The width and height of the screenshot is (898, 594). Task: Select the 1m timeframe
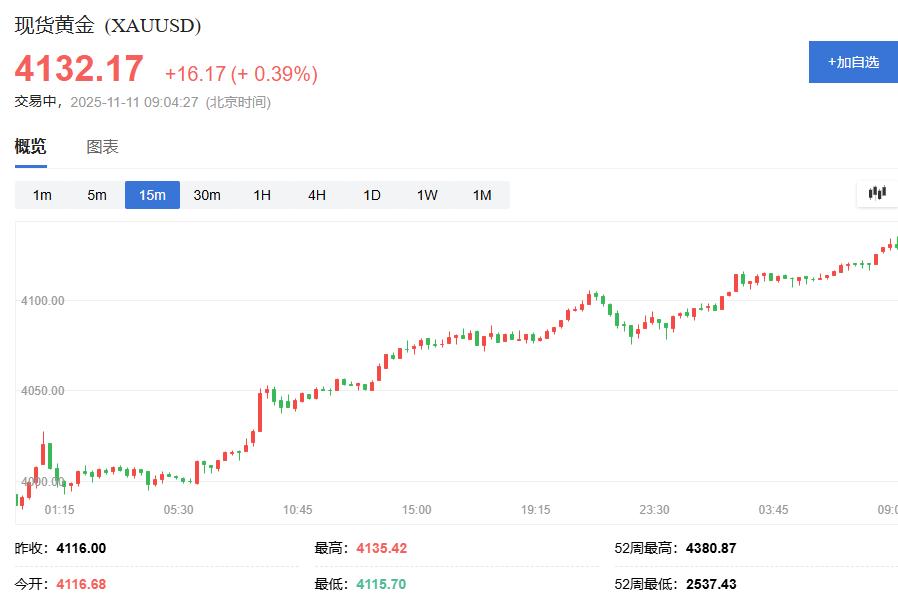click(x=41, y=195)
